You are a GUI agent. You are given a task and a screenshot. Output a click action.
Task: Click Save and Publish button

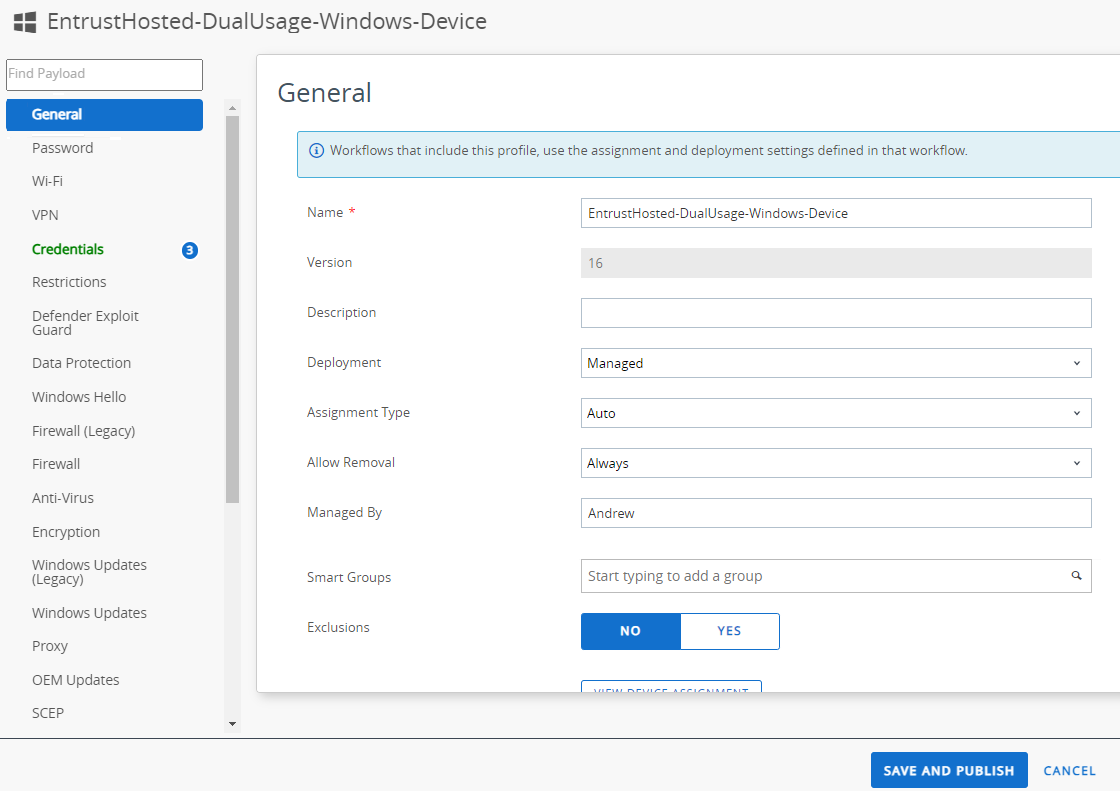[x=948, y=771]
